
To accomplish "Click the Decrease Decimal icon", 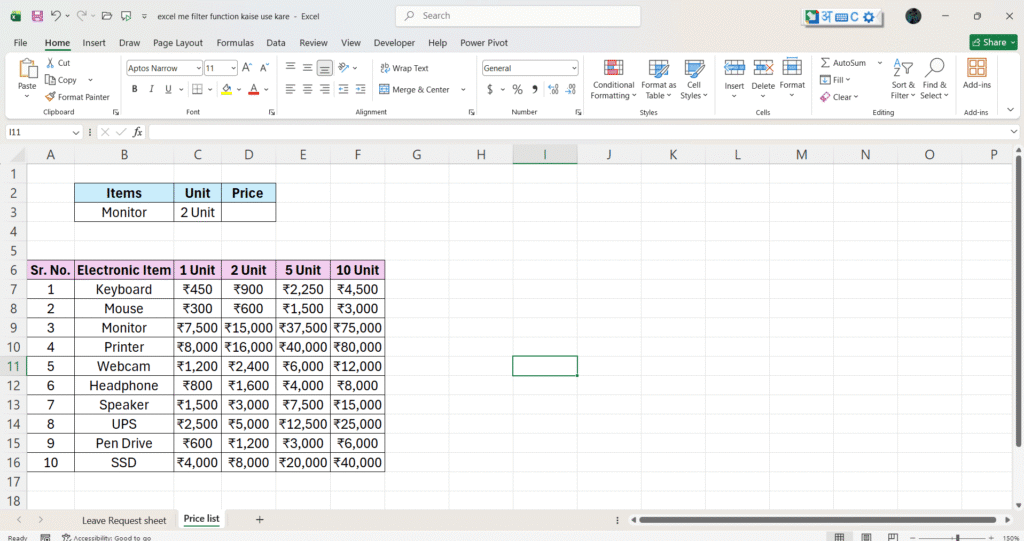I will [x=571, y=89].
